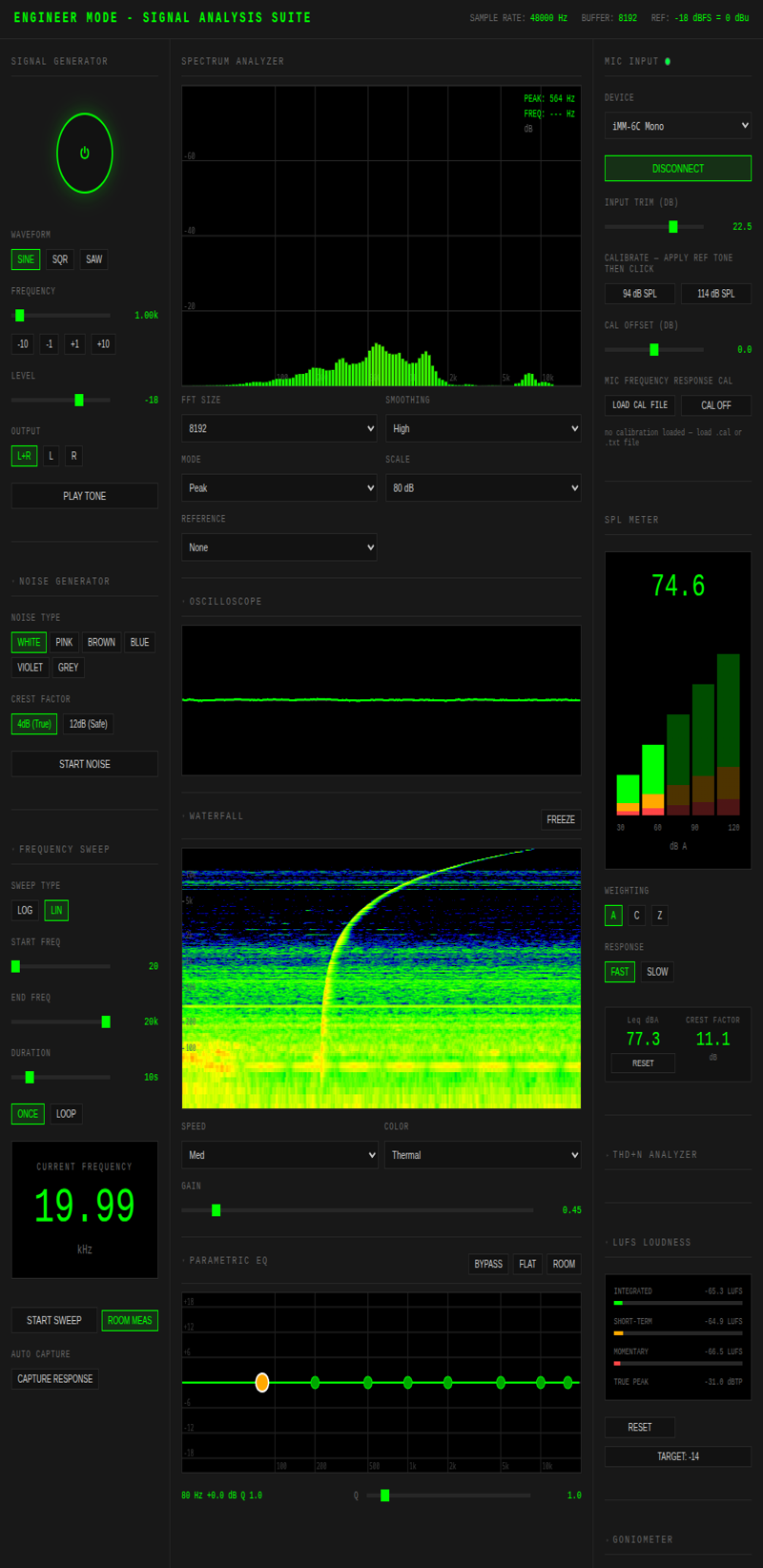
Task: Select the SQR waveform
Action: coord(60,259)
